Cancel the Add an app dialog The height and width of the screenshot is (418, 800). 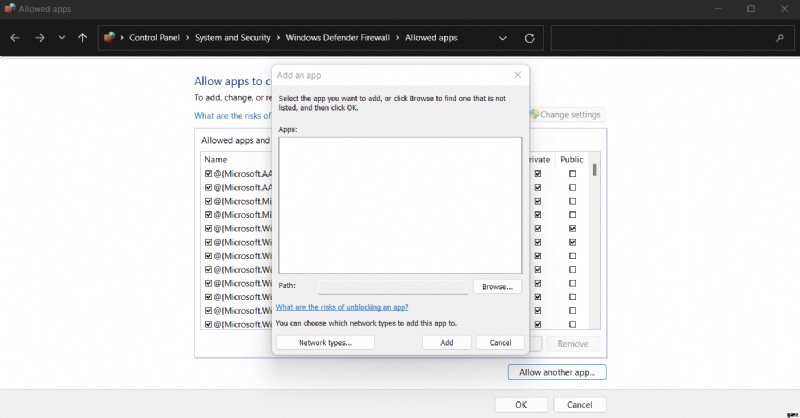click(x=501, y=342)
